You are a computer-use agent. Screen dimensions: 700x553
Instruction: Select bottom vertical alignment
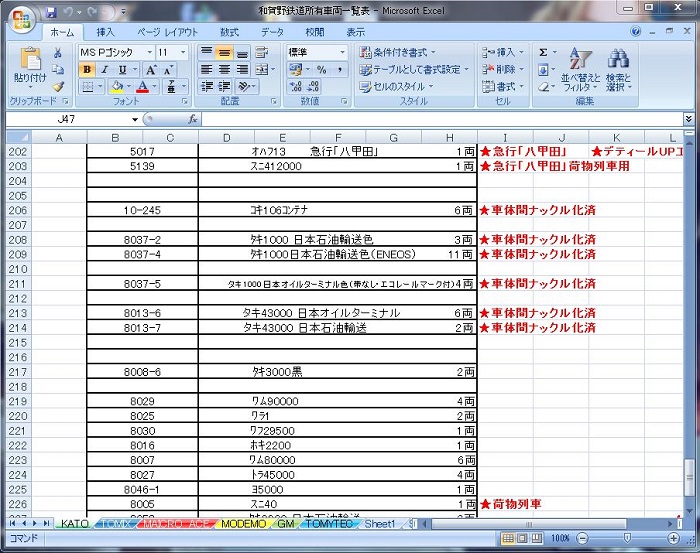pos(242,52)
